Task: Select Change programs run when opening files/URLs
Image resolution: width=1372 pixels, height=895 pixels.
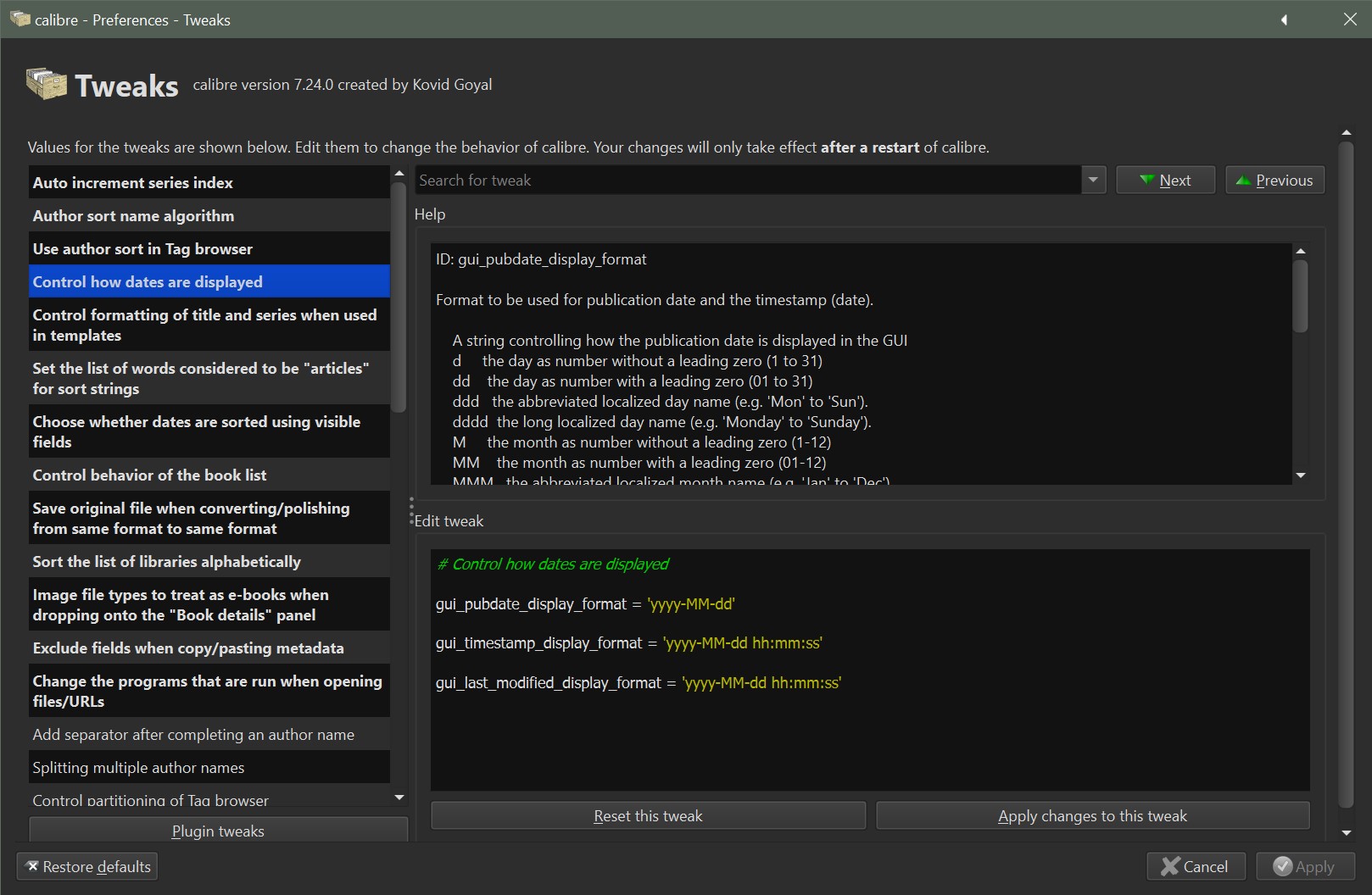Action: pos(209,691)
